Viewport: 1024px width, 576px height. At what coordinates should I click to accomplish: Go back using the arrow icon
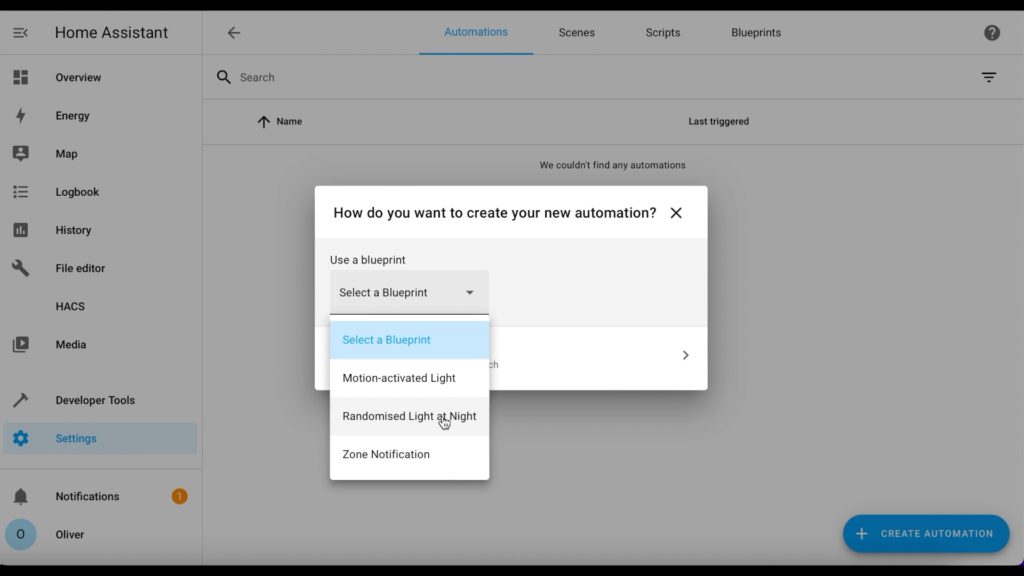234,33
